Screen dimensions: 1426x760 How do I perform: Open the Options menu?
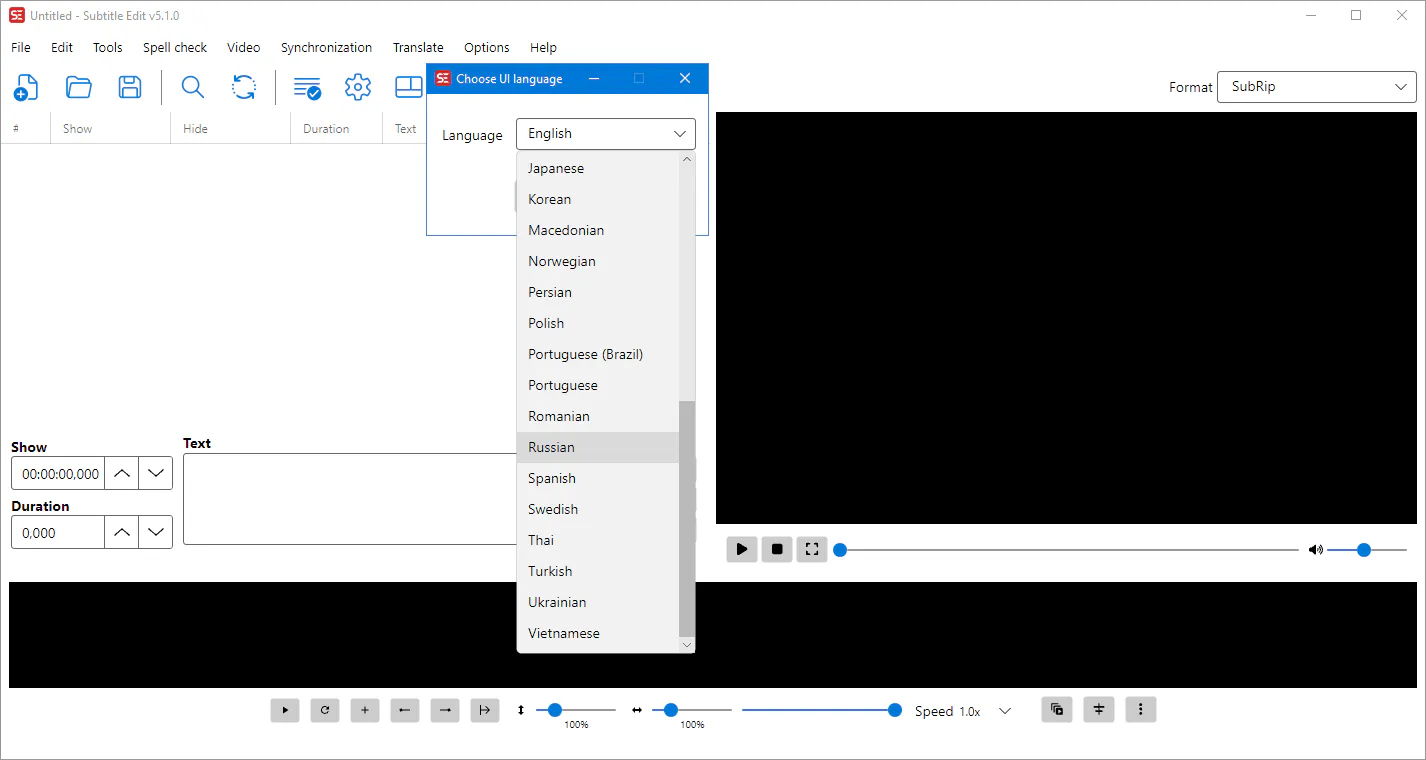[x=487, y=47]
